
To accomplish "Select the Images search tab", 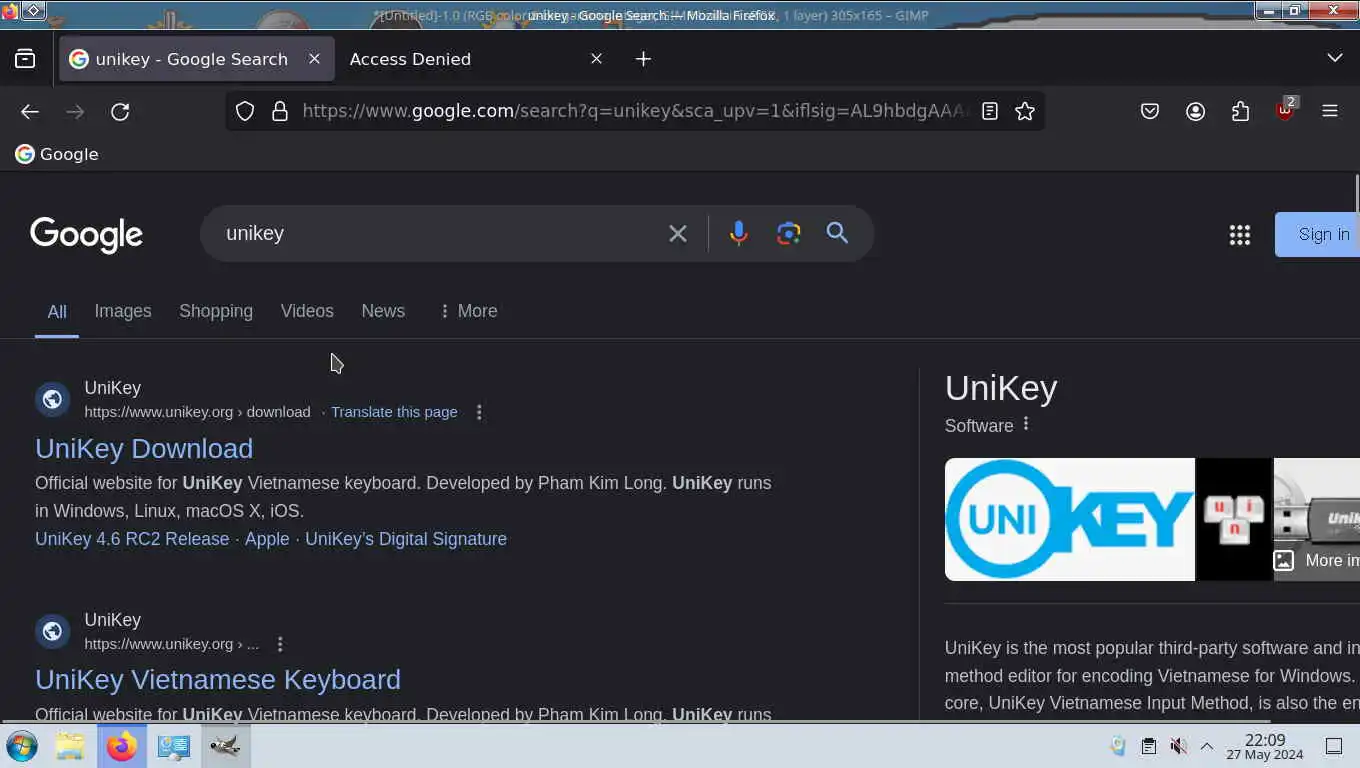I will [123, 311].
